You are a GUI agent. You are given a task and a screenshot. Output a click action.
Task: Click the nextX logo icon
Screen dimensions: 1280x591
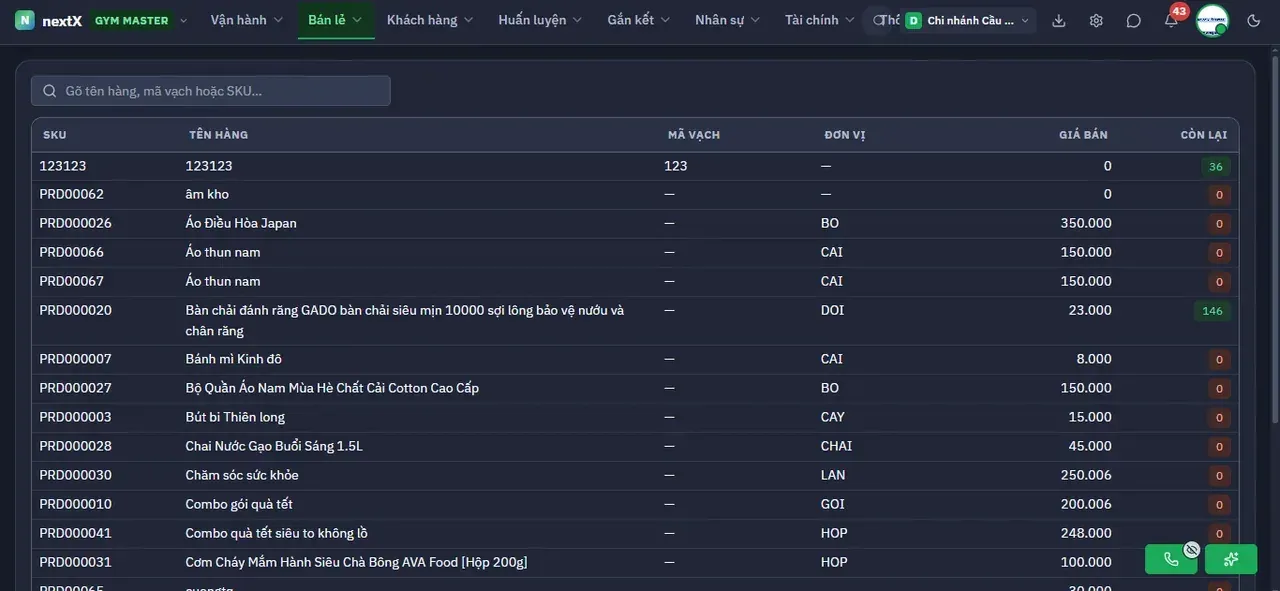coord(25,20)
